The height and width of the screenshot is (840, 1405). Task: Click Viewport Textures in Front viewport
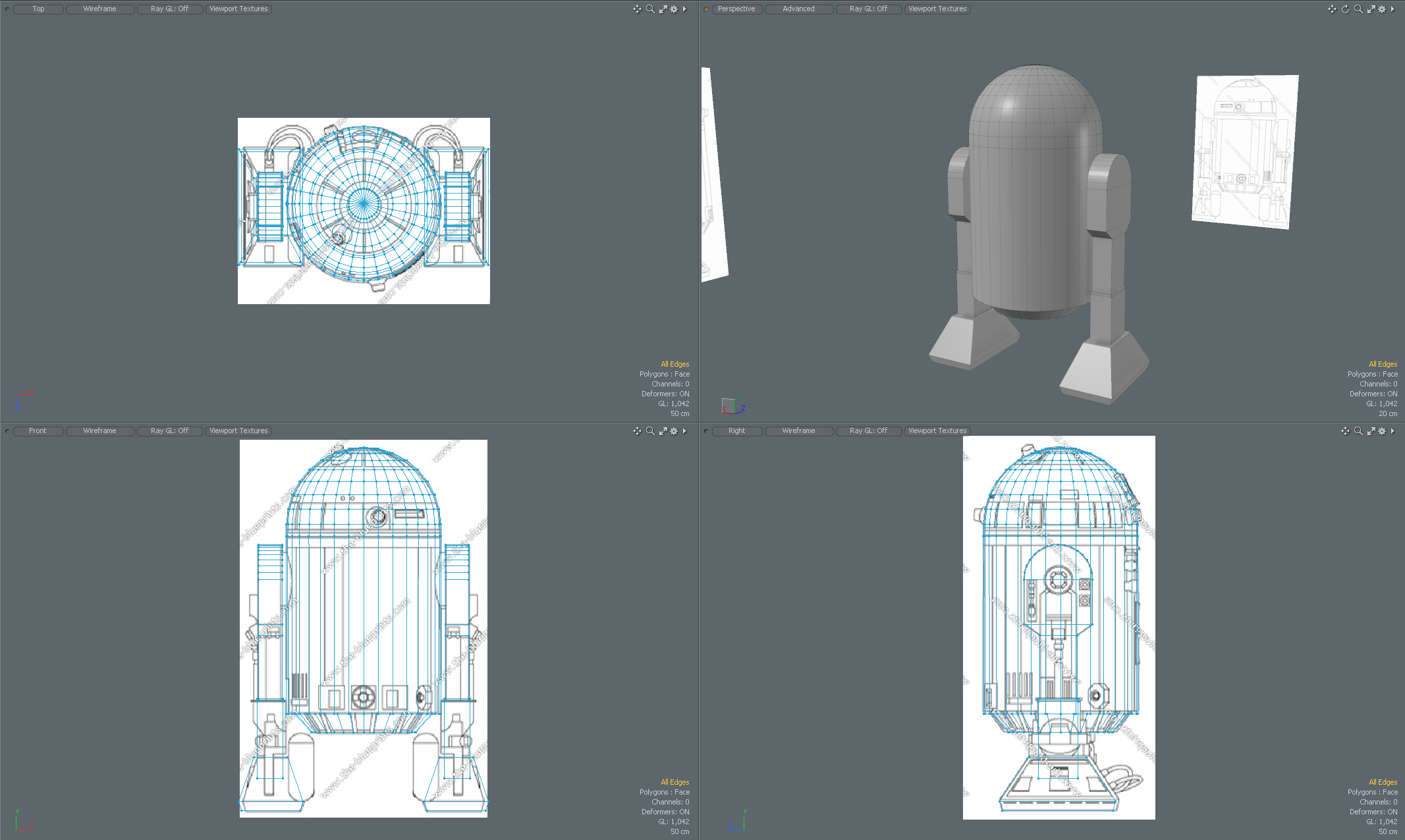click(238, 431)
